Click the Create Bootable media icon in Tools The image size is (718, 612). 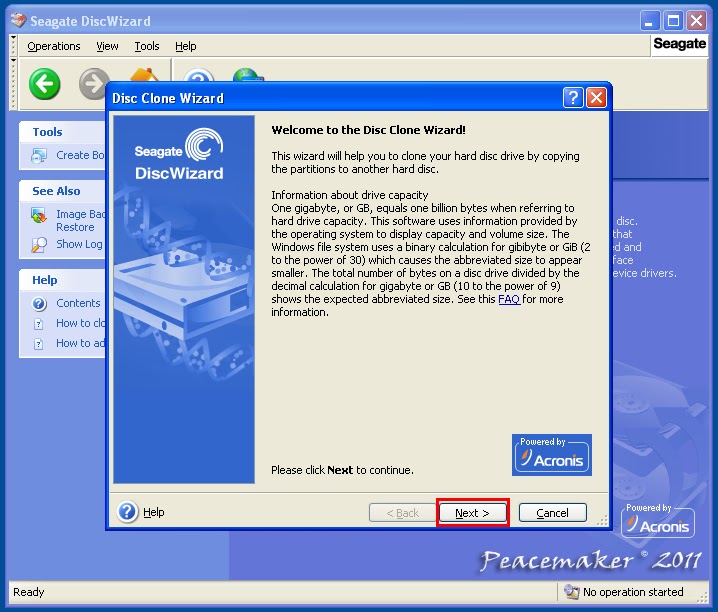(x=38, y=156)
